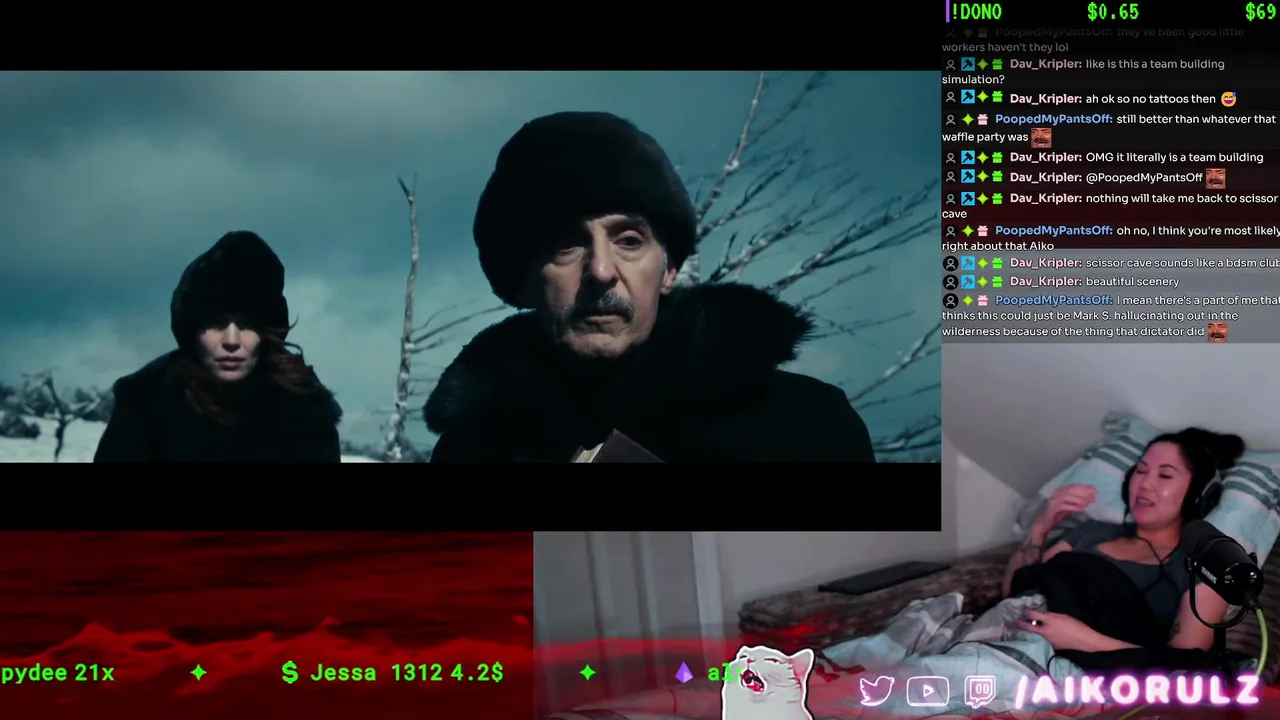Click 'pydee 21x' ticker text
This screenshot has height=720, width=1280.
coord(57,673)
